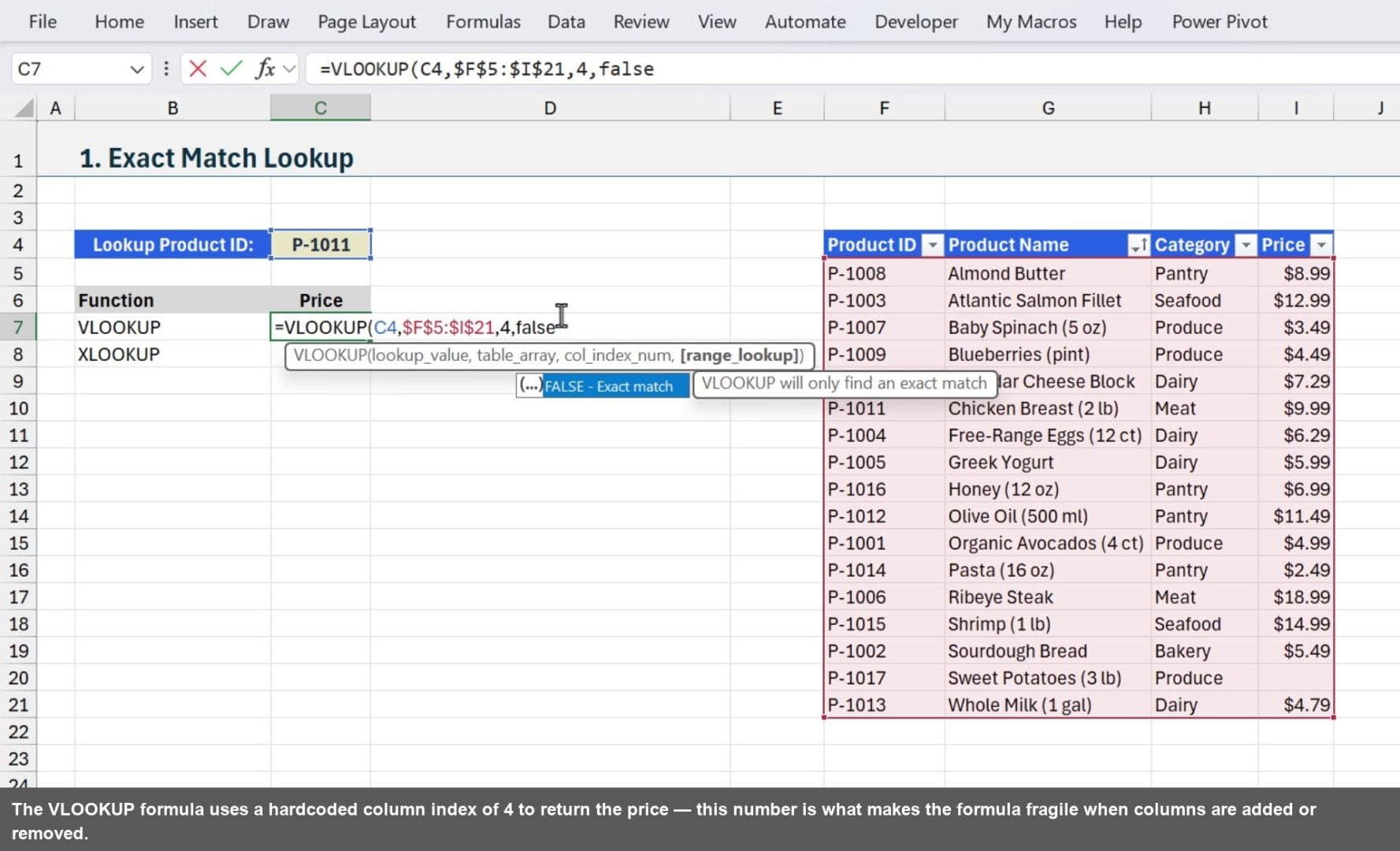Click the filter icon on the Price header
This screenshot has width=1400, height=851.
1321,245
